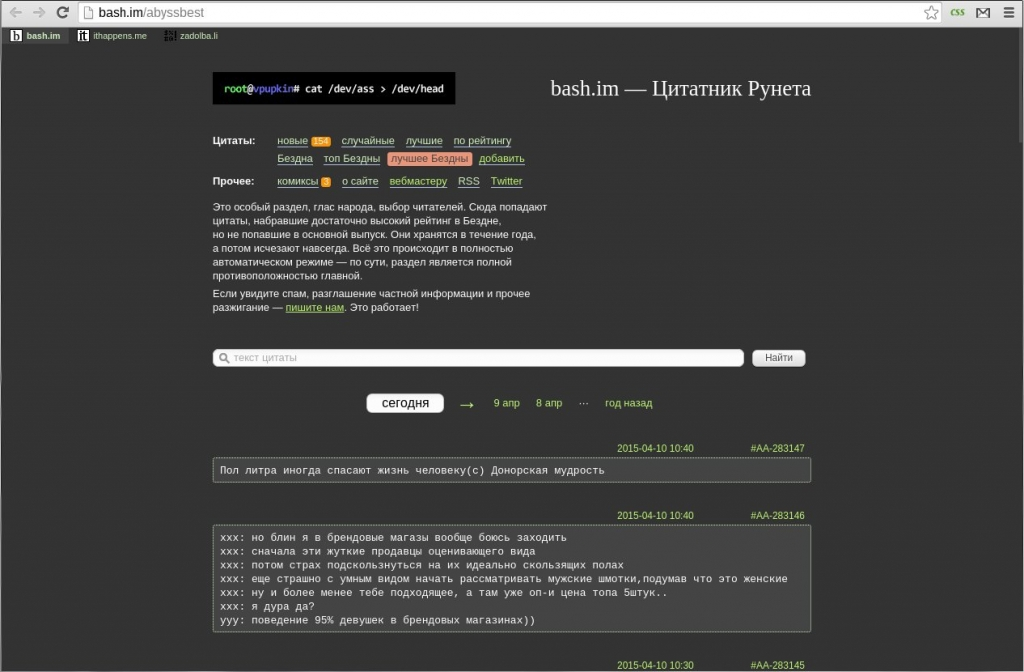Open the новые quotes link

pos(292,140)
